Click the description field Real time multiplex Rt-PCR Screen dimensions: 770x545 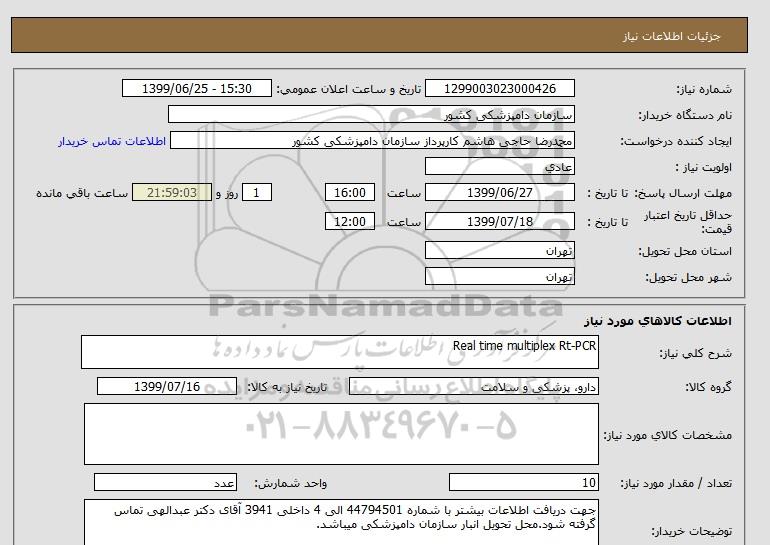(x=340, y=352)
